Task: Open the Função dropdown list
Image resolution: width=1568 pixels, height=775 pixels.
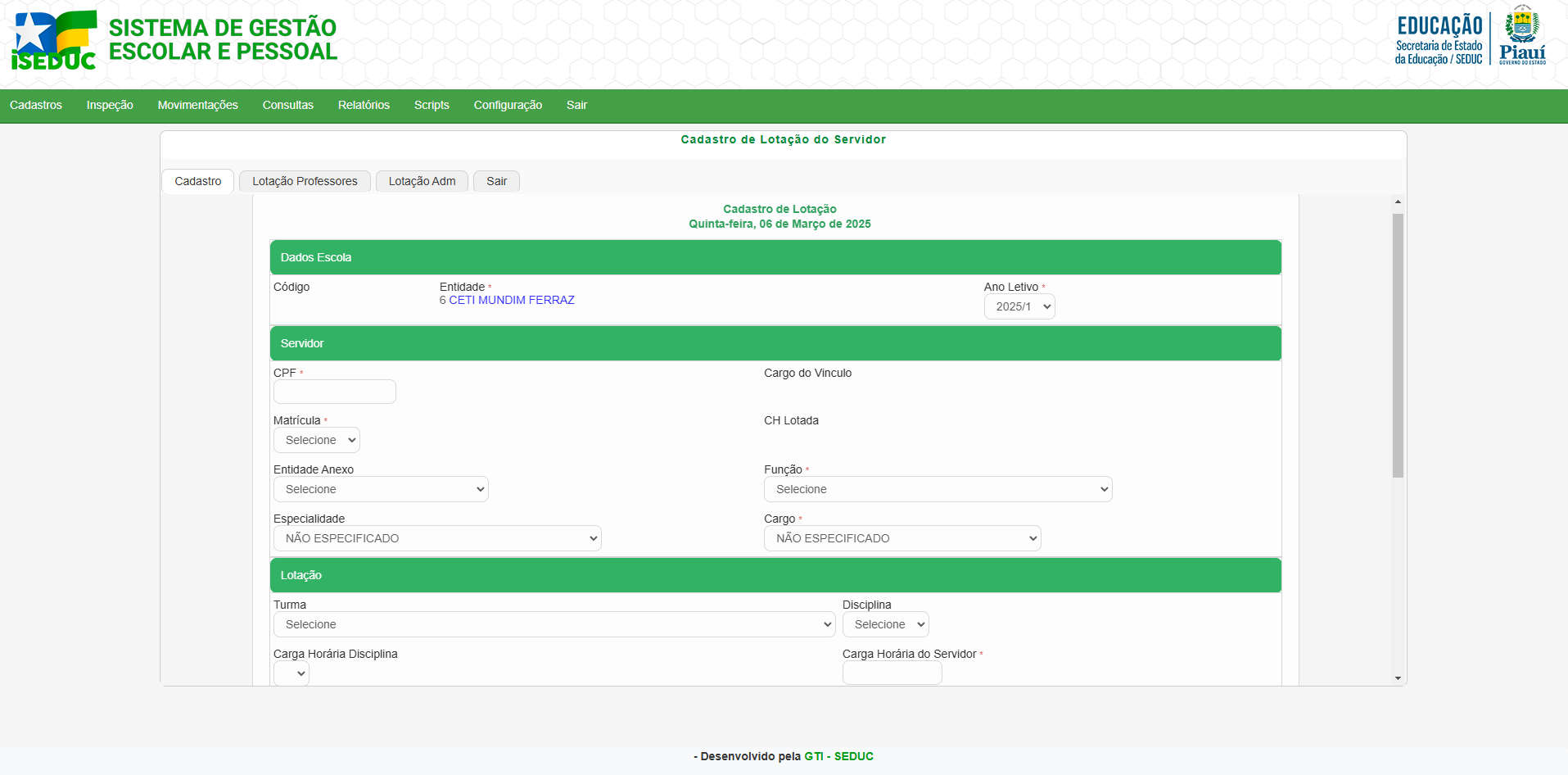Action: (x=937, y=489)
